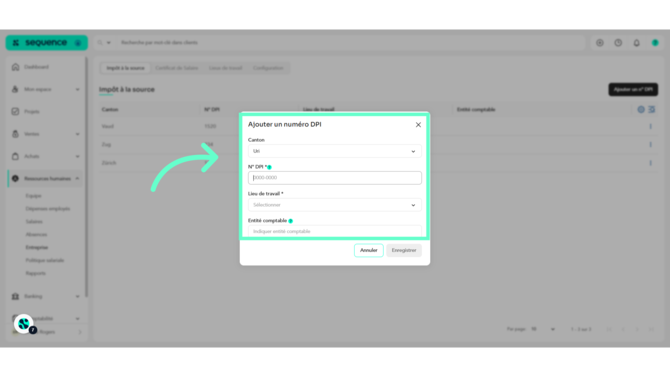Click the search magnifier icon

[x=100, y=43]
